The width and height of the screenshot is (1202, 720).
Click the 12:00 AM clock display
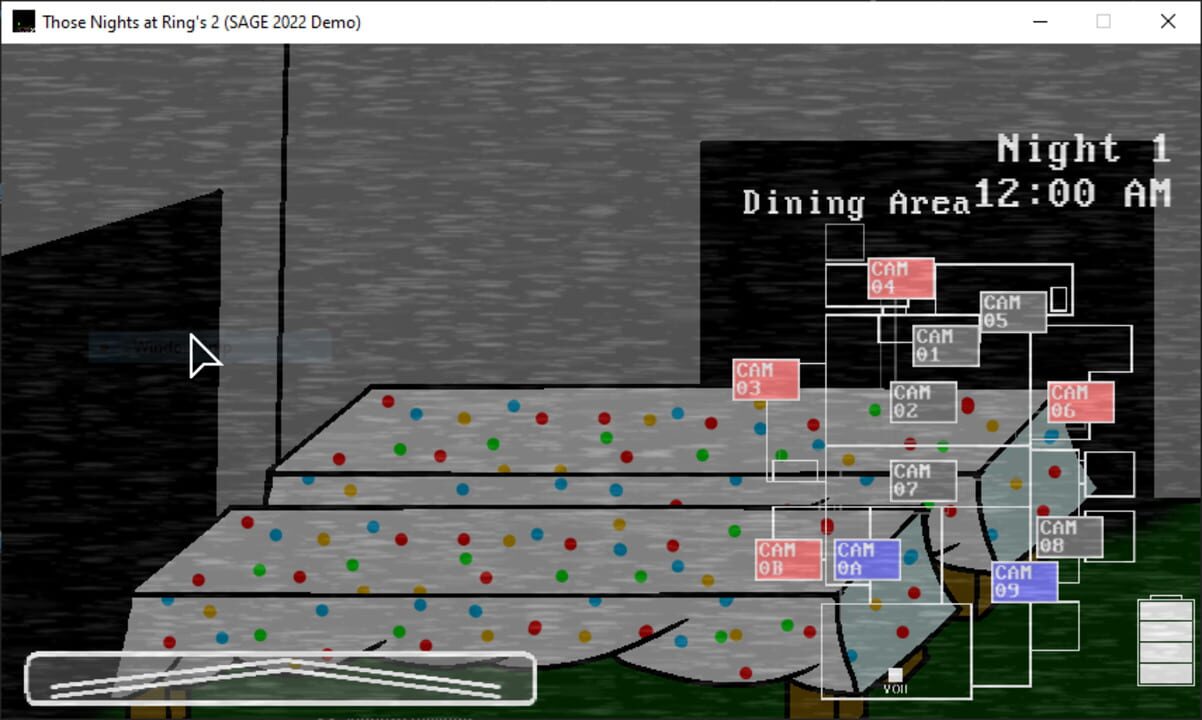click(x=1072, y=193)
